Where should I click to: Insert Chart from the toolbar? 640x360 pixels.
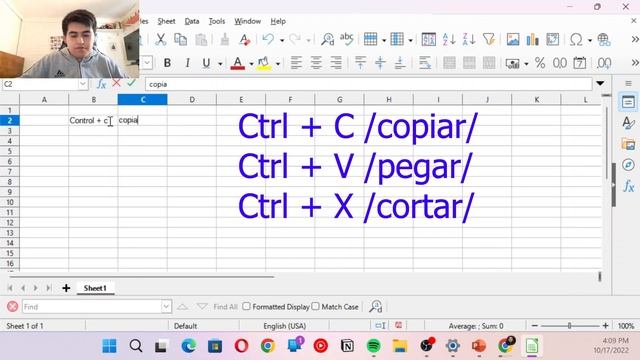(533, 40)
